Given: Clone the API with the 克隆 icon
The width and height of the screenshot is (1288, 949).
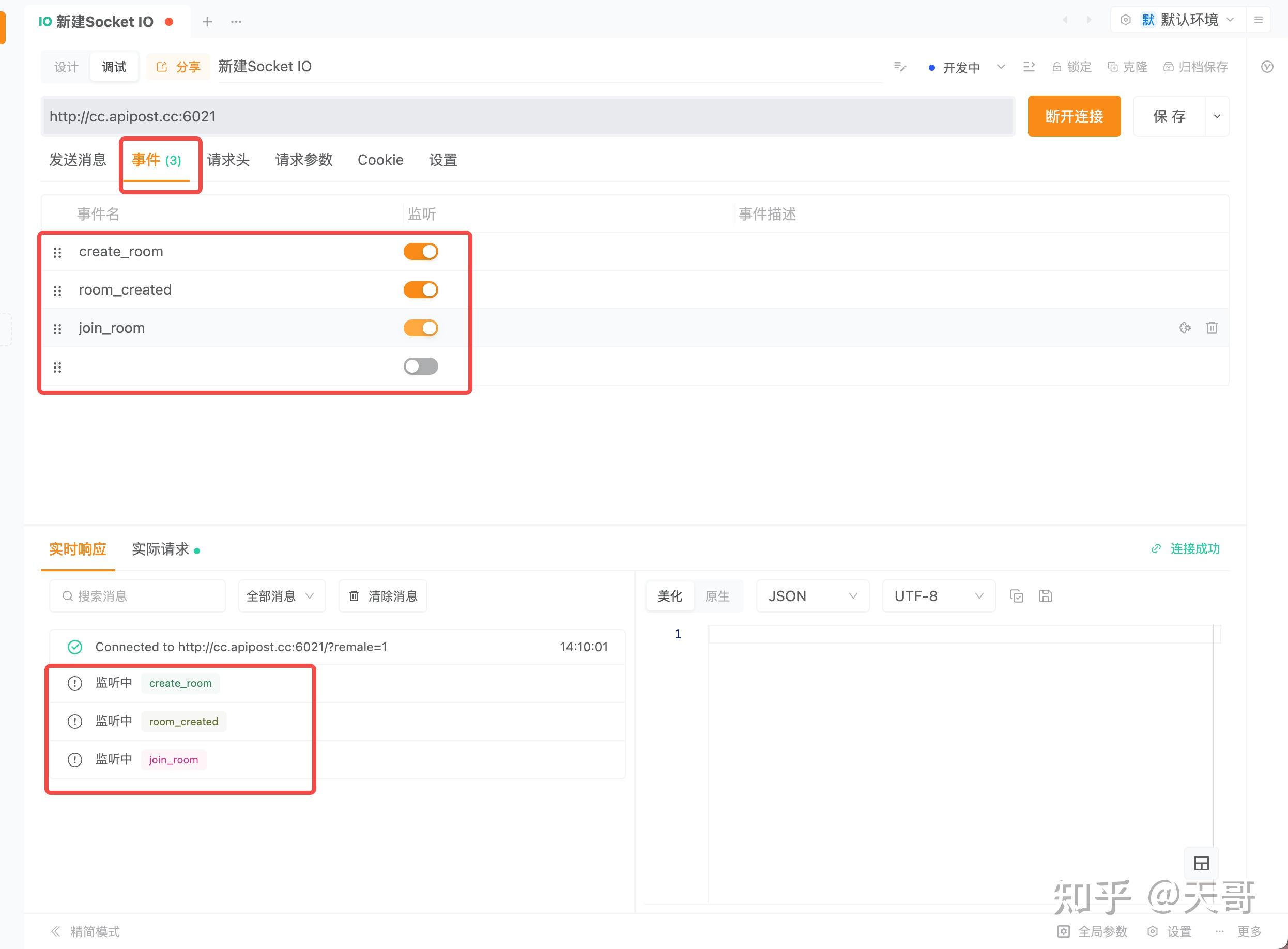Looking at the screenshot, I should point(1127,67).
